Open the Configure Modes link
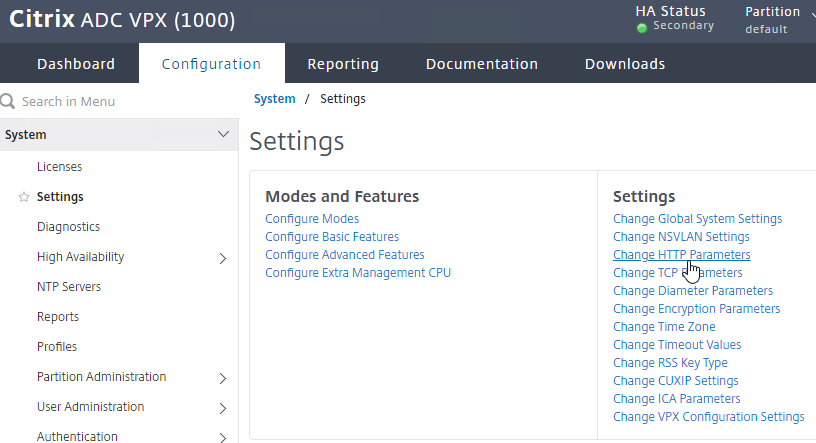The height and width of the screenshot is (443, 816). coord(312,219)
